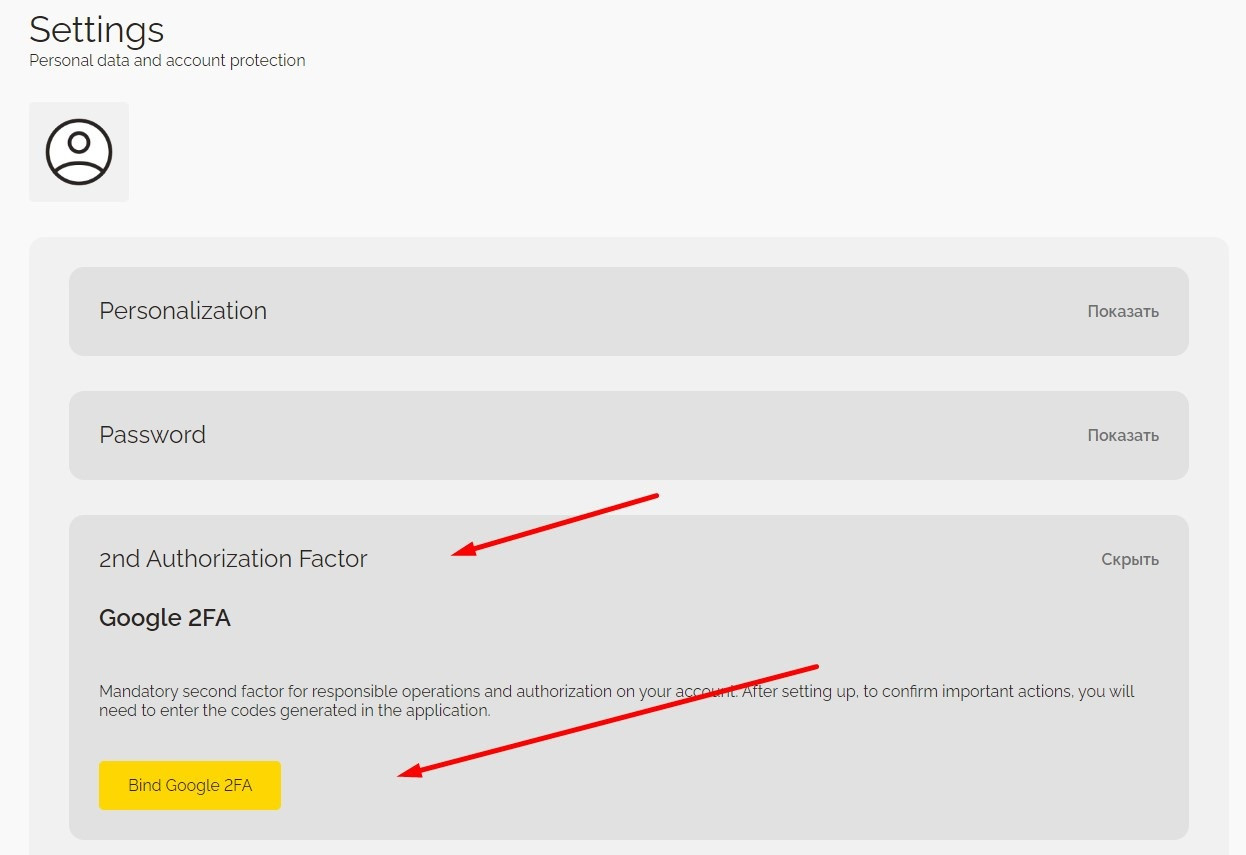Click the user profile avatar icon
The width and height of the screenshot is (1246, 855).
[x=79, y=152]
